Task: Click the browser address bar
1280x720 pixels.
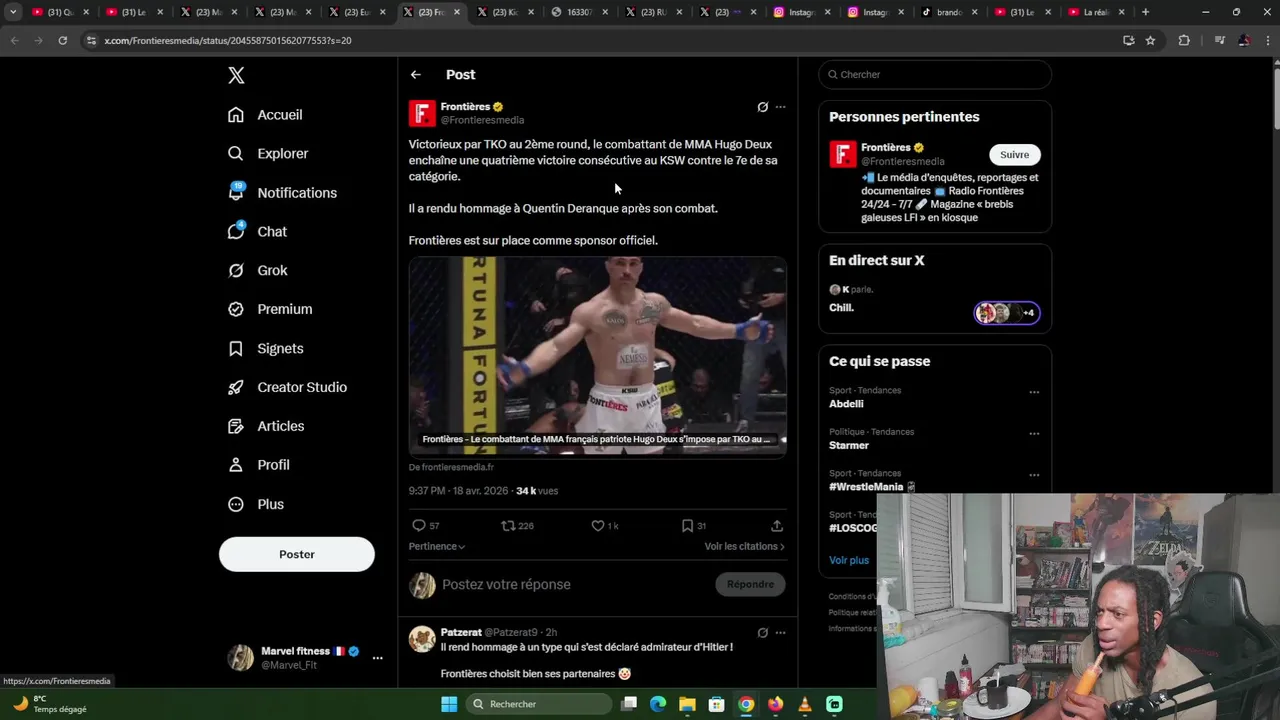Action: 600,40
